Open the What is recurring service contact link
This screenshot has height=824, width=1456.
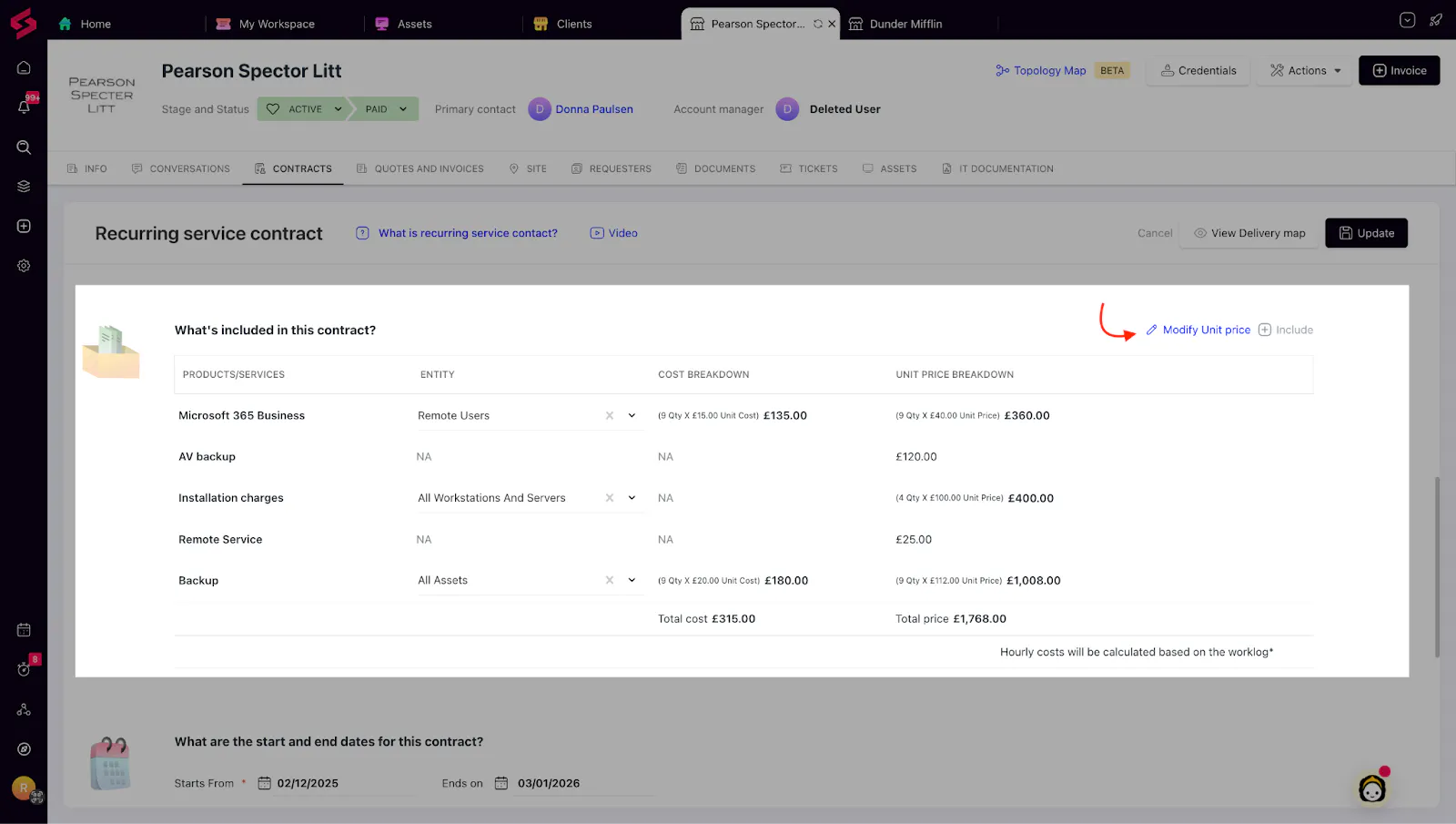coord(468,233)
